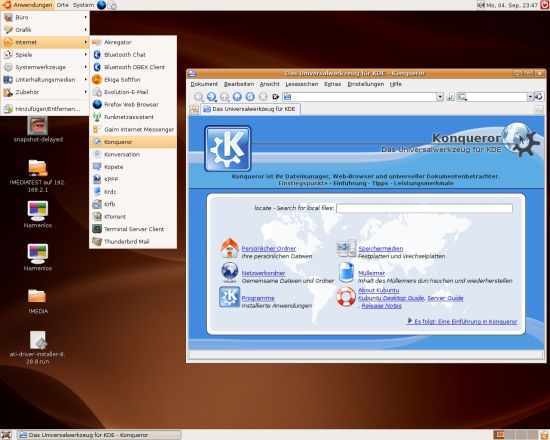Image resolution: width=550 pixels, height=440 pixels.
Task: Open a new tab using the tab bar icon
Action: [194, 109]
